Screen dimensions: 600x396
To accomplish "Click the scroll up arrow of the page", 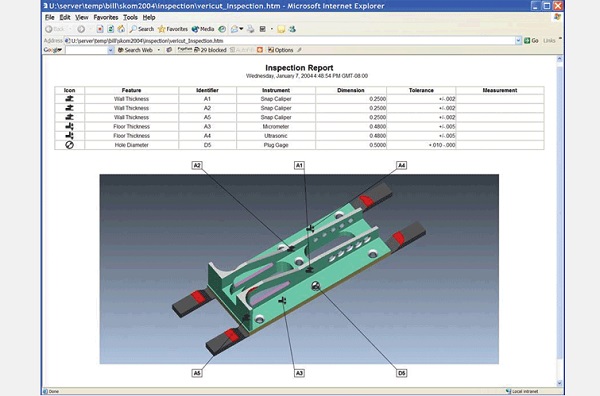I will (559, 59).
